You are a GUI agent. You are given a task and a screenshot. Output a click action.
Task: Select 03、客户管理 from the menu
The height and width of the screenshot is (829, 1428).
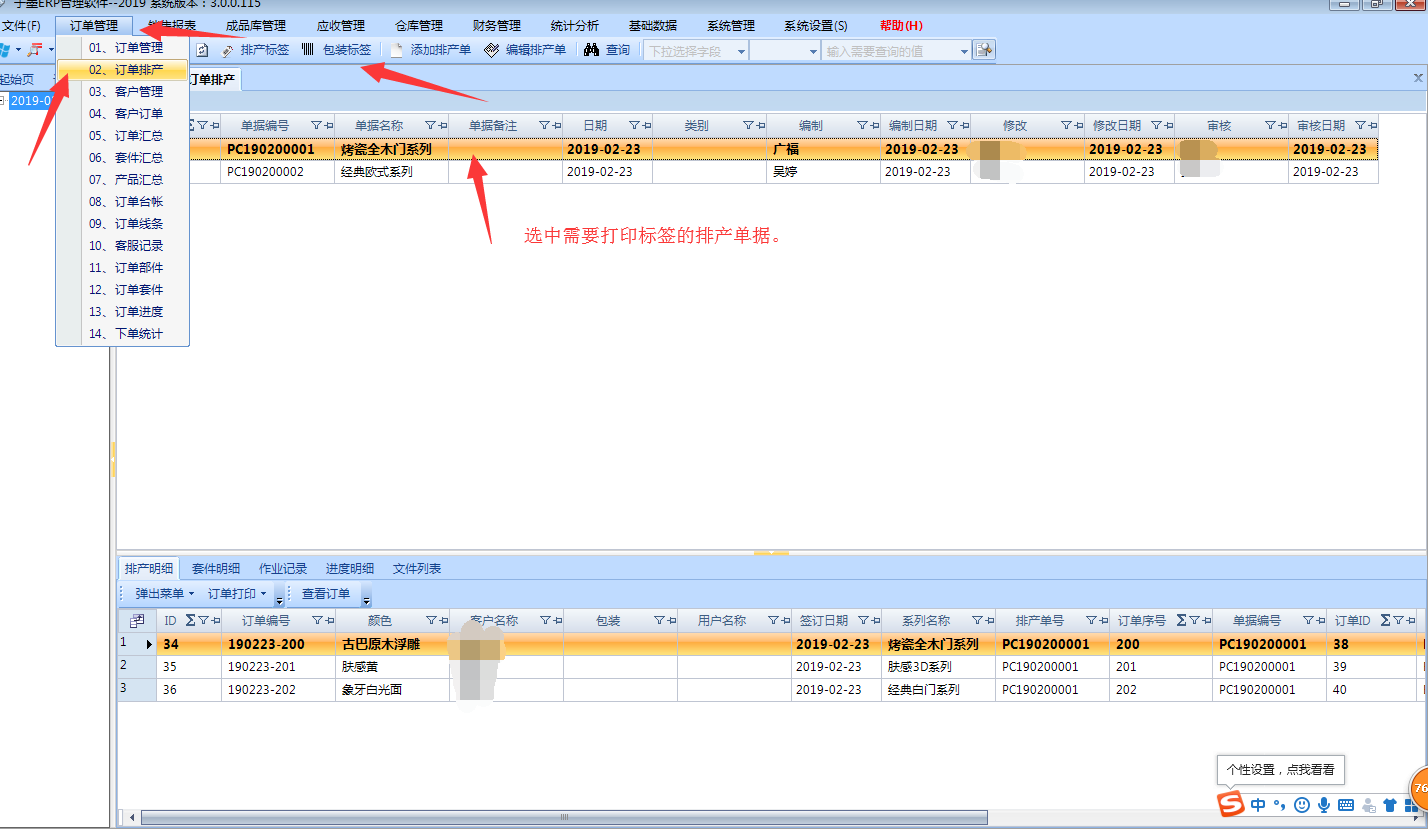pos(125,92)
